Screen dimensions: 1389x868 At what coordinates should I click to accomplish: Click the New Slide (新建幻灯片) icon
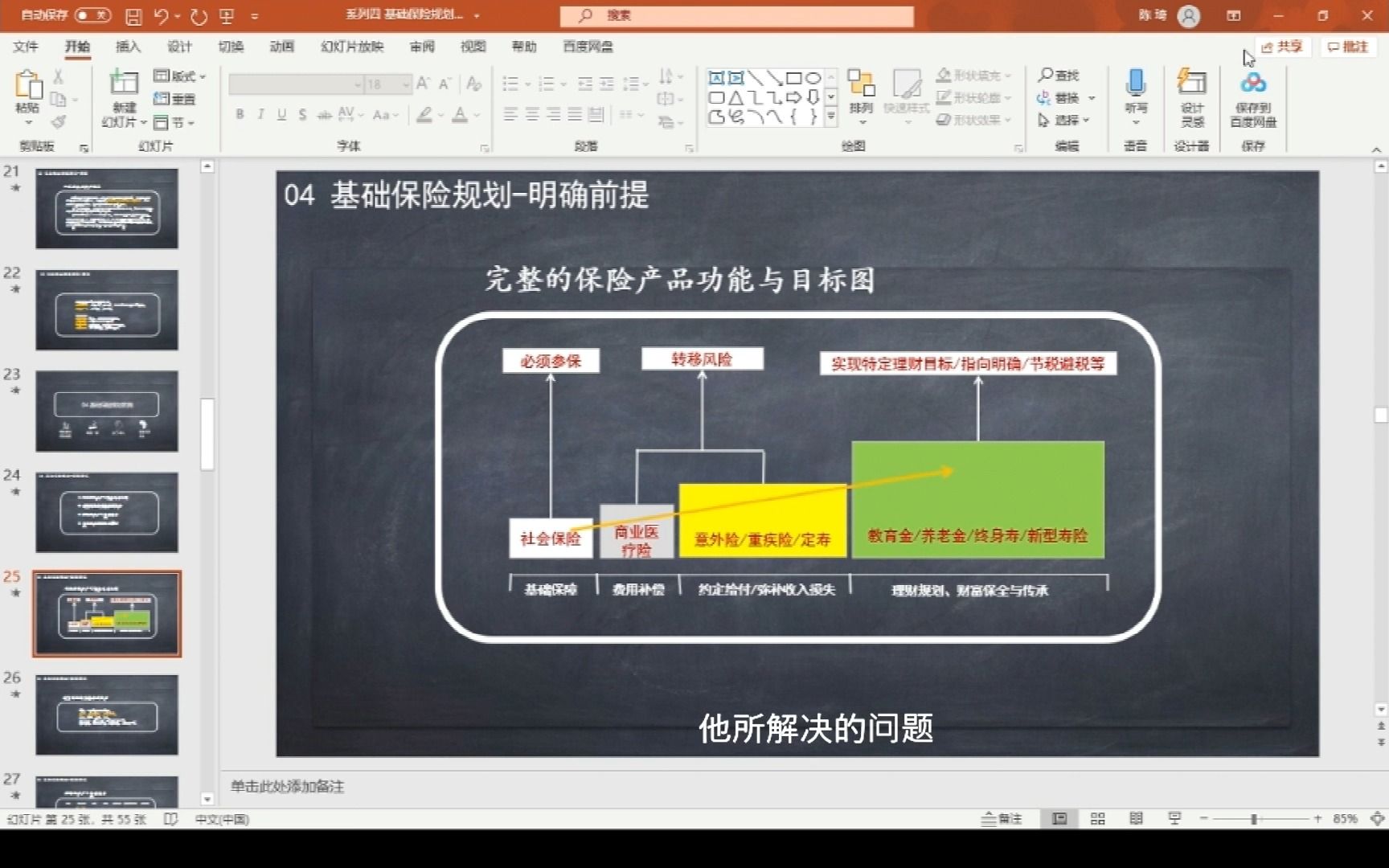[x=124, y=84]
